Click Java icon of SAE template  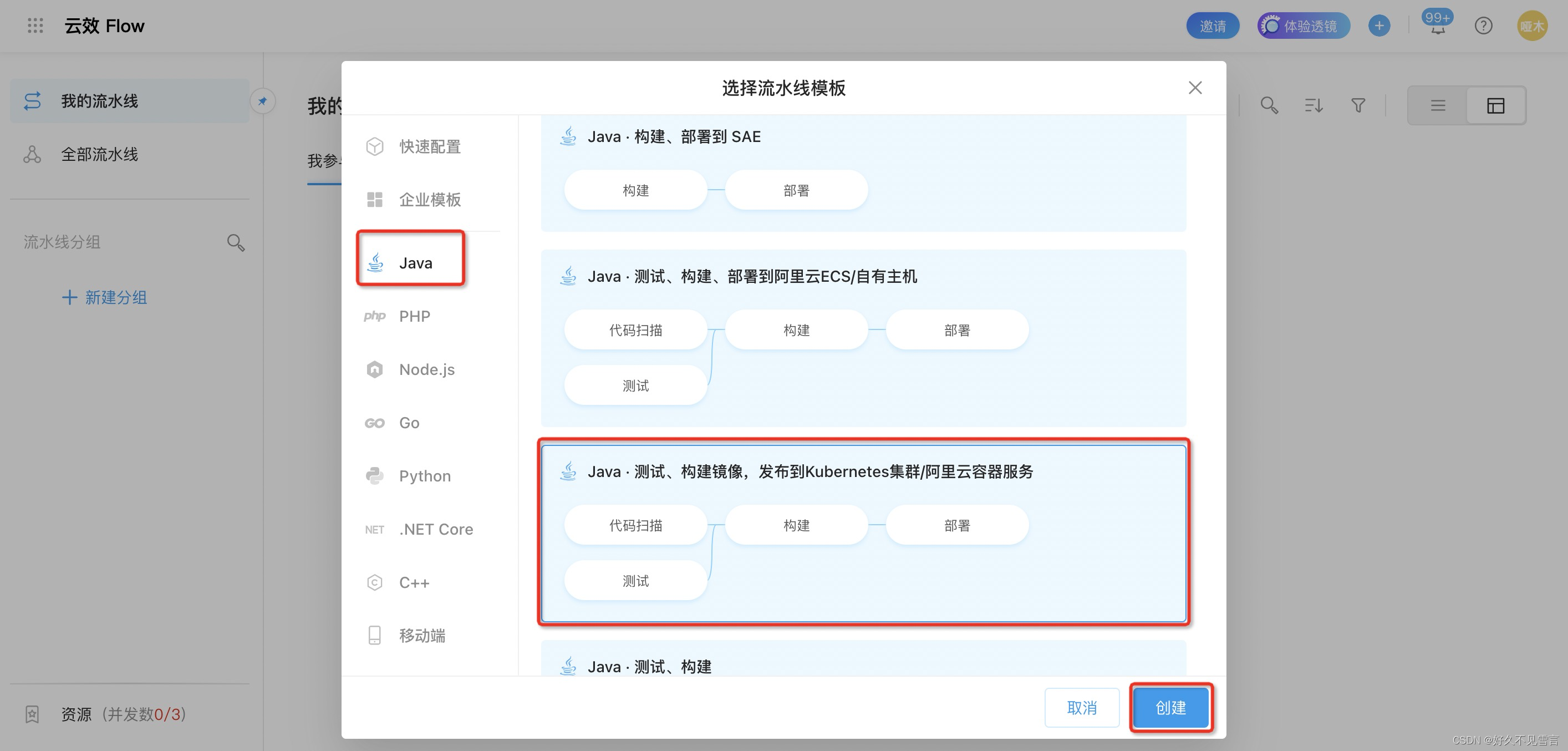pyautogui.click(x=568, y=136)
